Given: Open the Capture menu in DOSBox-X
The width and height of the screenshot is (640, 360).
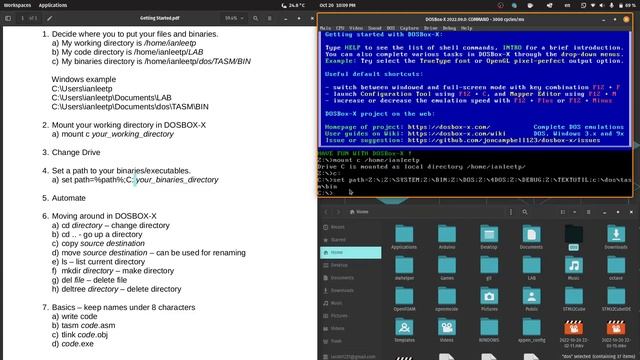Looking at the screenshot, I should pos(409,28).
